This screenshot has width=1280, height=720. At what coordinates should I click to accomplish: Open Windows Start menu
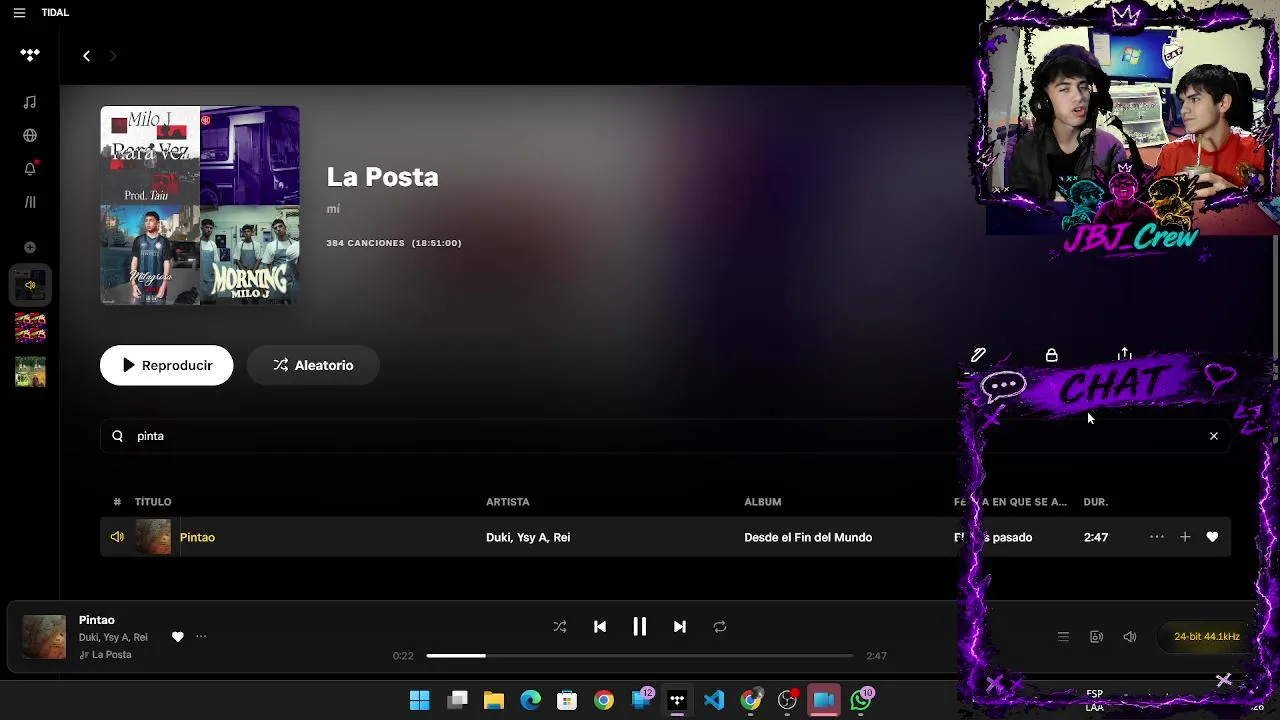click(420, 700)
